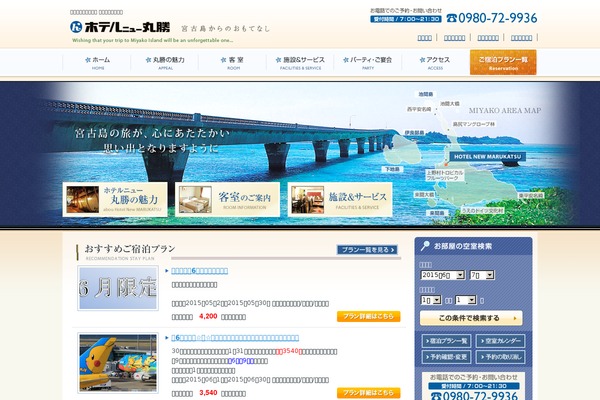Click the 上野村トロピカルフルーツパーク map label
600x400 pixels.
click(x=444, y=175)
